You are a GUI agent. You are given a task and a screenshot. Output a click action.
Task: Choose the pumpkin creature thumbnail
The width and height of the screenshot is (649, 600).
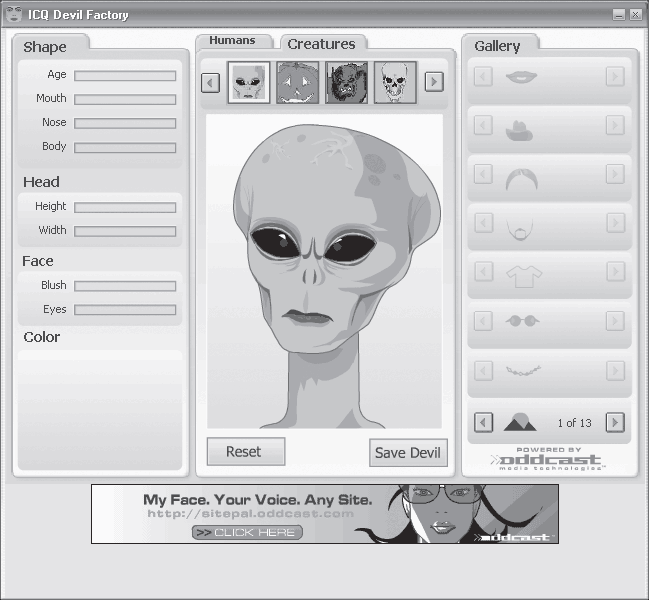pos(297,82)
